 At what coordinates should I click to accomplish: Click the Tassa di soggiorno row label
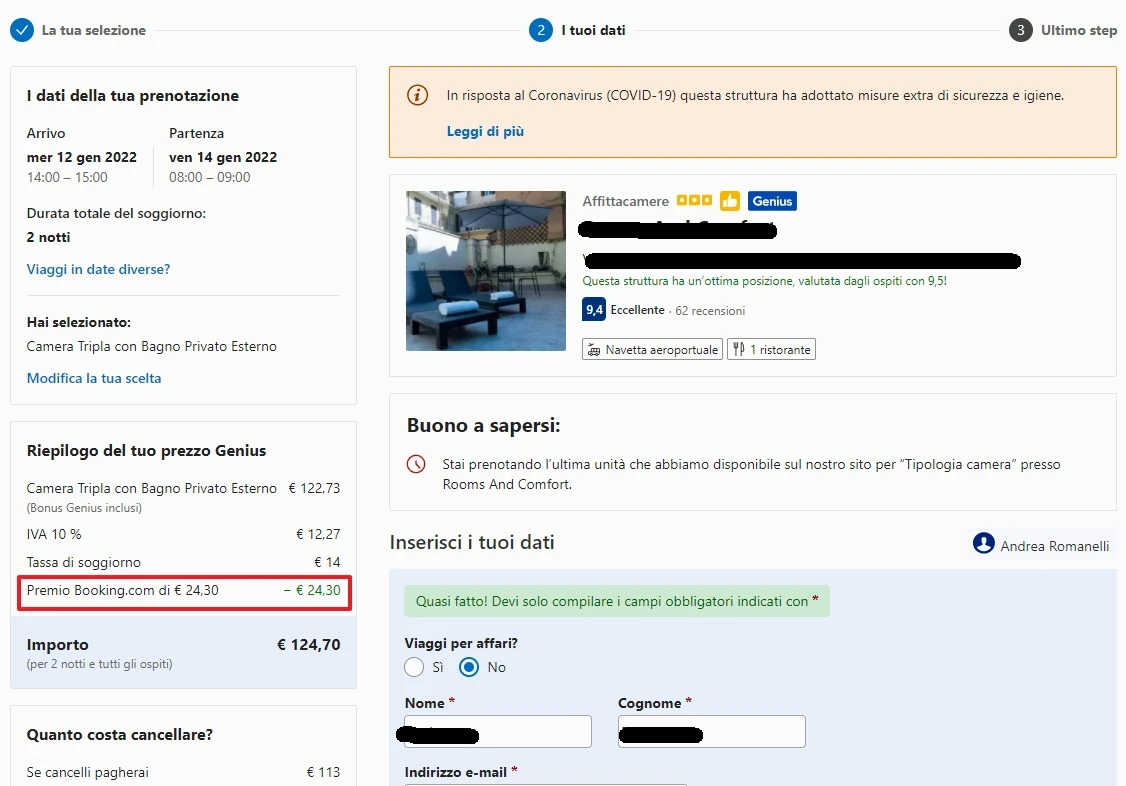pyautogui.click(x=83, y=562)
